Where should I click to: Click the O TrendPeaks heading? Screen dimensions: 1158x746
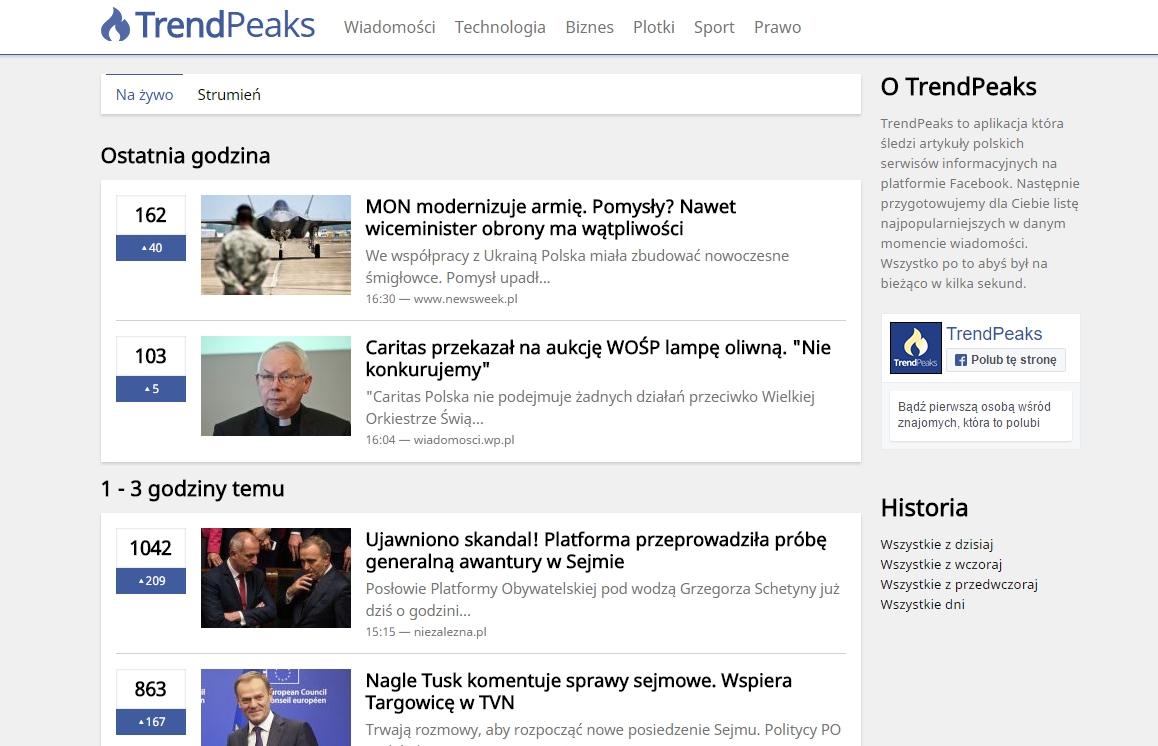point(959,87)
